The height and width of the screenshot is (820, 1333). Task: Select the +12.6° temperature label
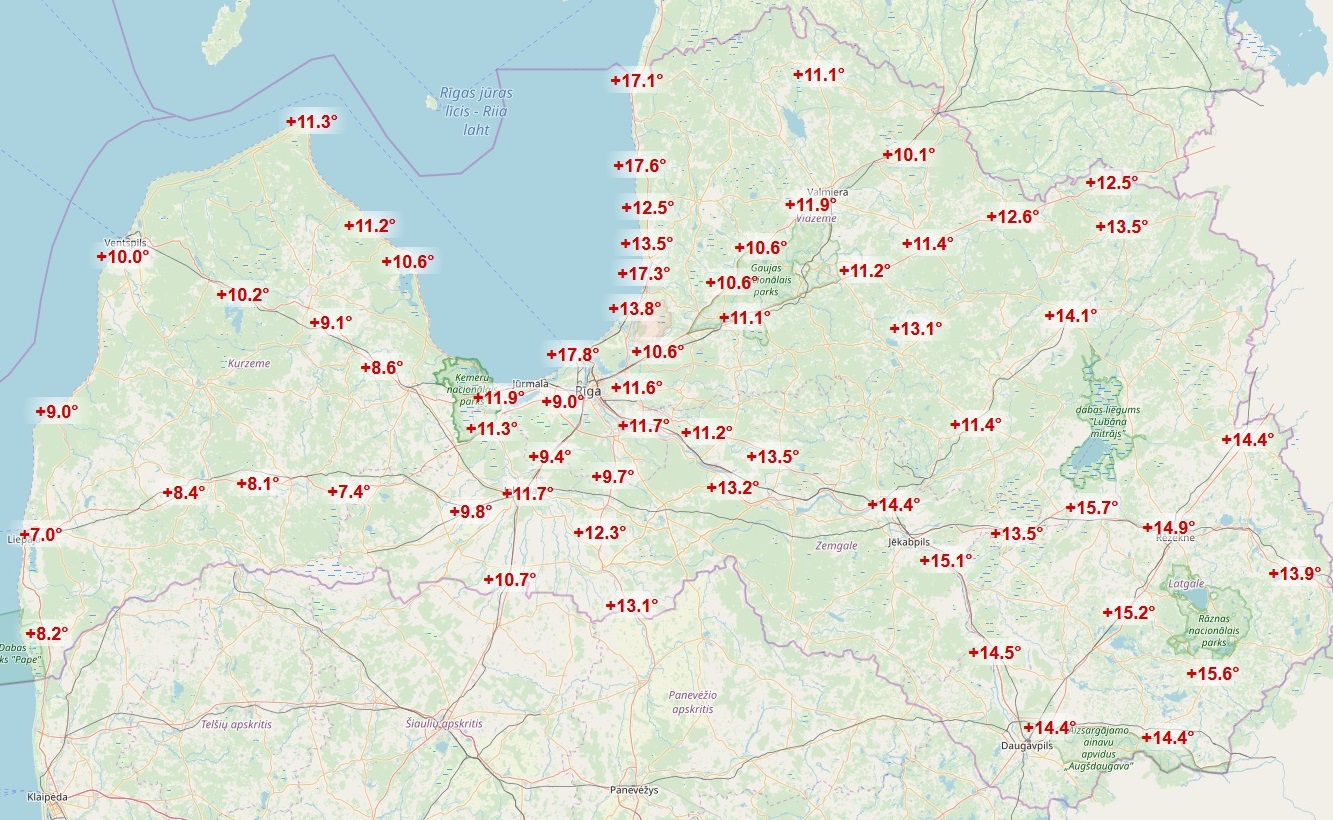1013,217
